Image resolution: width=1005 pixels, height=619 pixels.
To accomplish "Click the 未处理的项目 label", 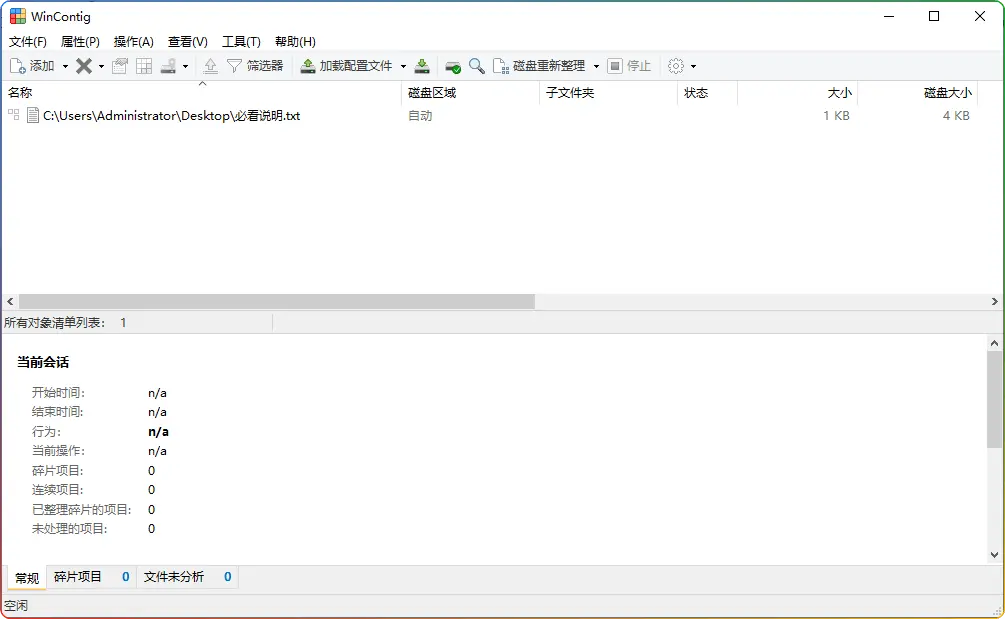I will [x=70, y=529].
